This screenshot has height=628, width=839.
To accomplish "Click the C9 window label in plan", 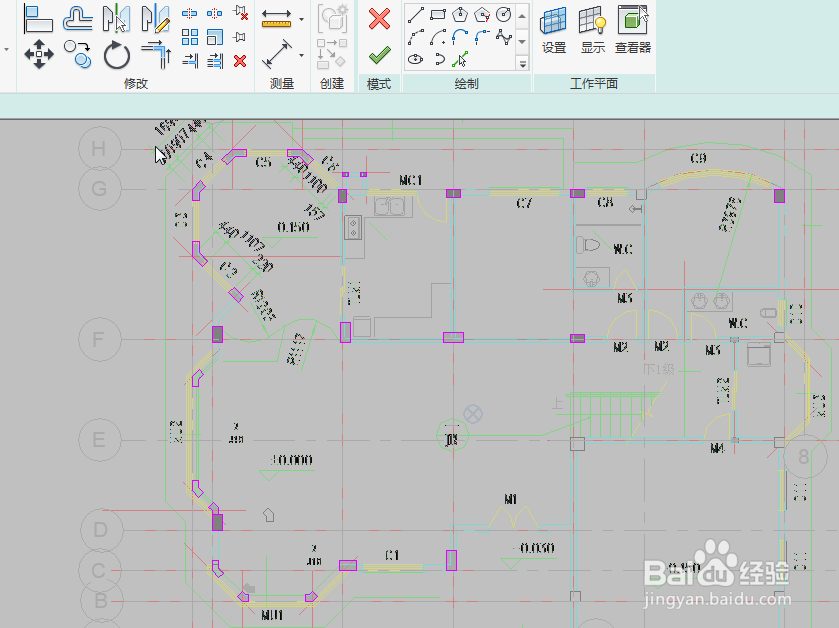I will (698, 158).
